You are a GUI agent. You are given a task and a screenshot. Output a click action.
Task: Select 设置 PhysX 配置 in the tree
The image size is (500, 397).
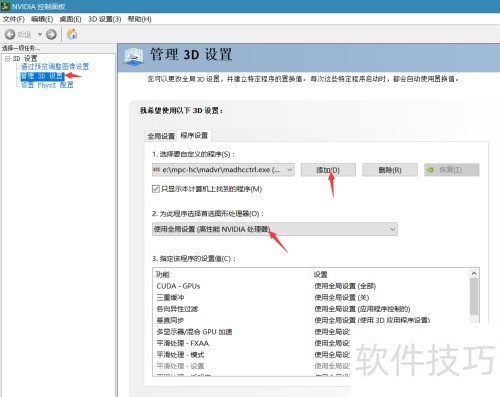[47, 85]
